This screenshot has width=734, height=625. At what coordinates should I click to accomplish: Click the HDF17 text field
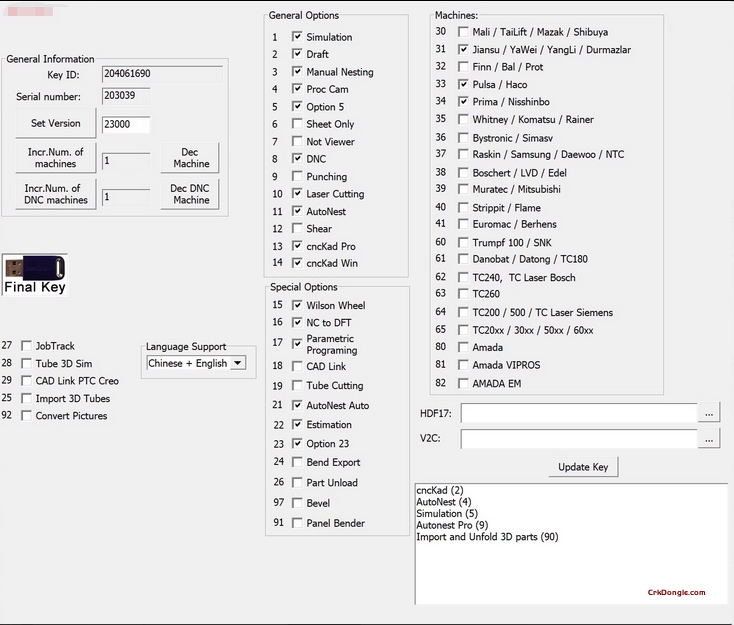pos(578,413)
